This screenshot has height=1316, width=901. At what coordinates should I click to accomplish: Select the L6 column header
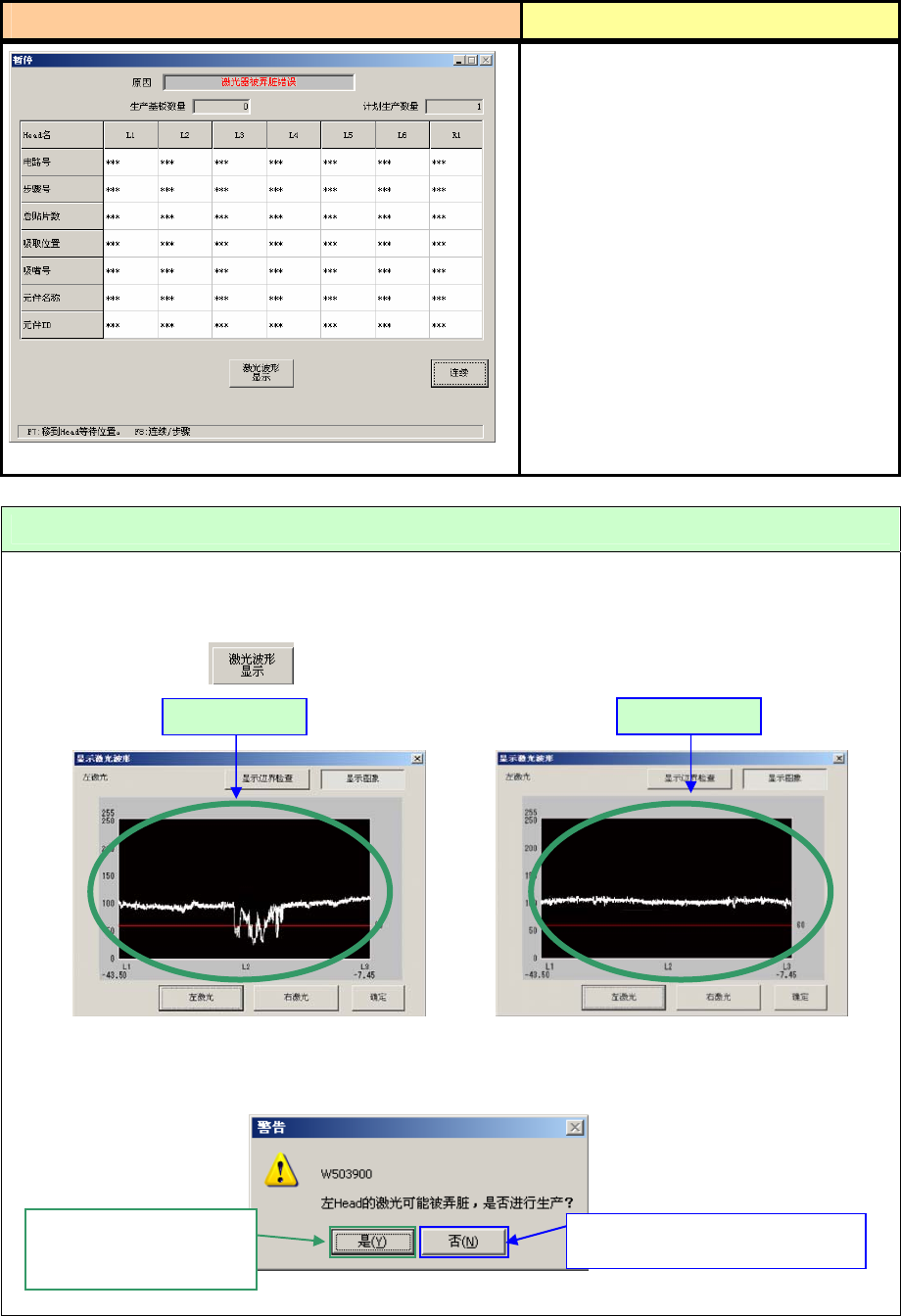click(x=403, y=134)
